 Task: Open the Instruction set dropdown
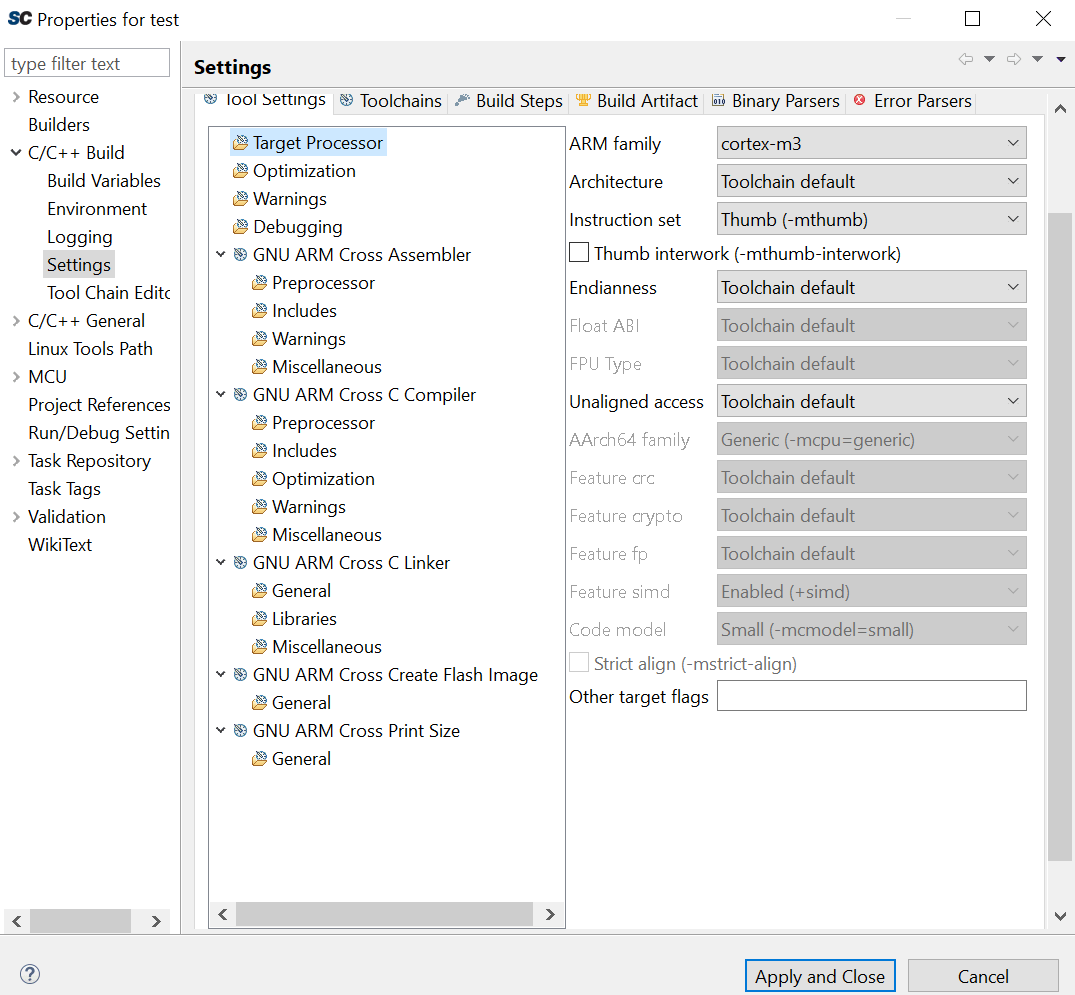(x=871, y=219)
